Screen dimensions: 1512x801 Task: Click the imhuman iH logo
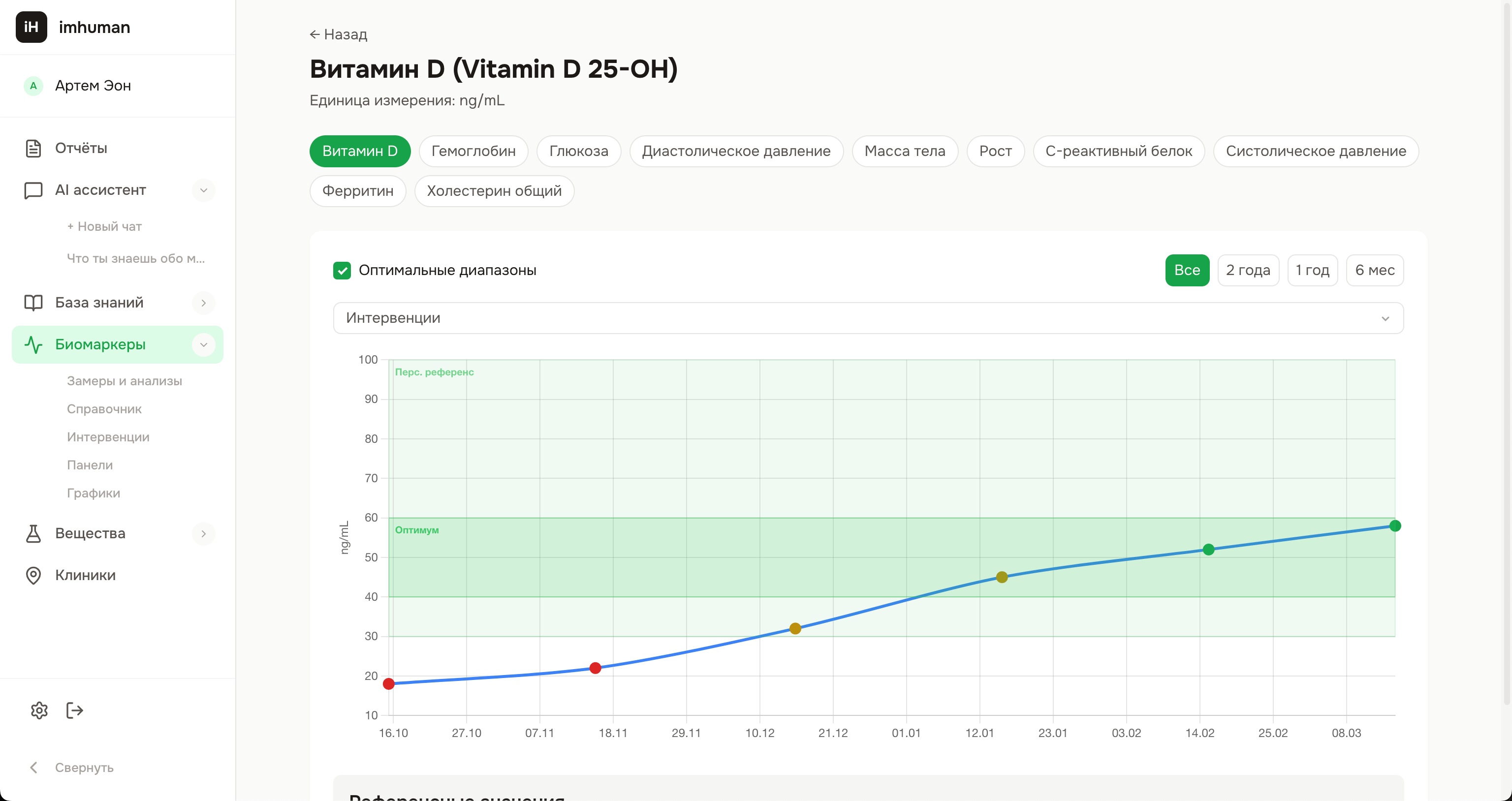pos(31,27)
